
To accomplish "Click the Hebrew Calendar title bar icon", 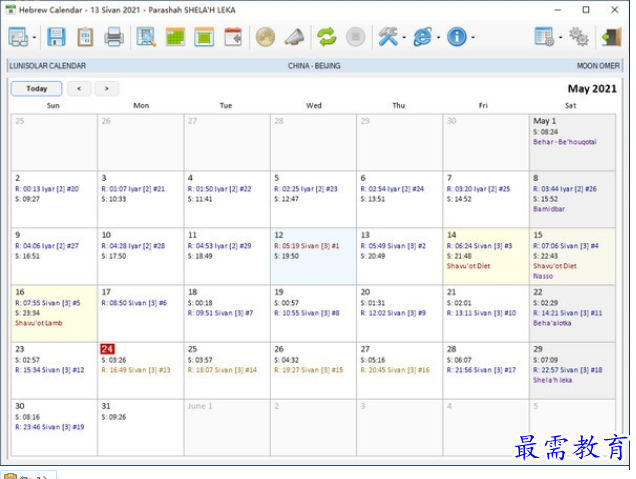I will (11, 10).
